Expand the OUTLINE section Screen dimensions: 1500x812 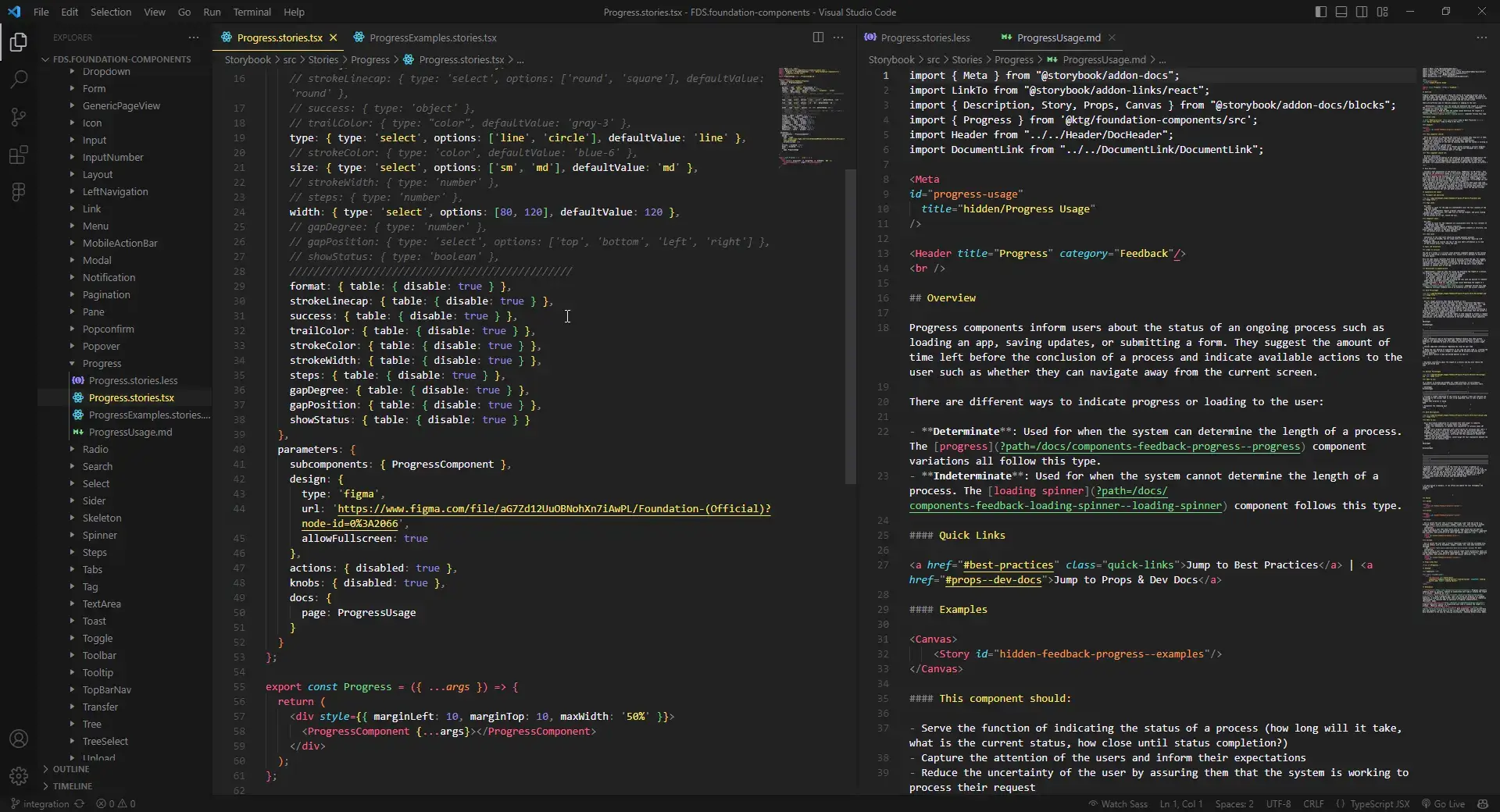(70, 769)
